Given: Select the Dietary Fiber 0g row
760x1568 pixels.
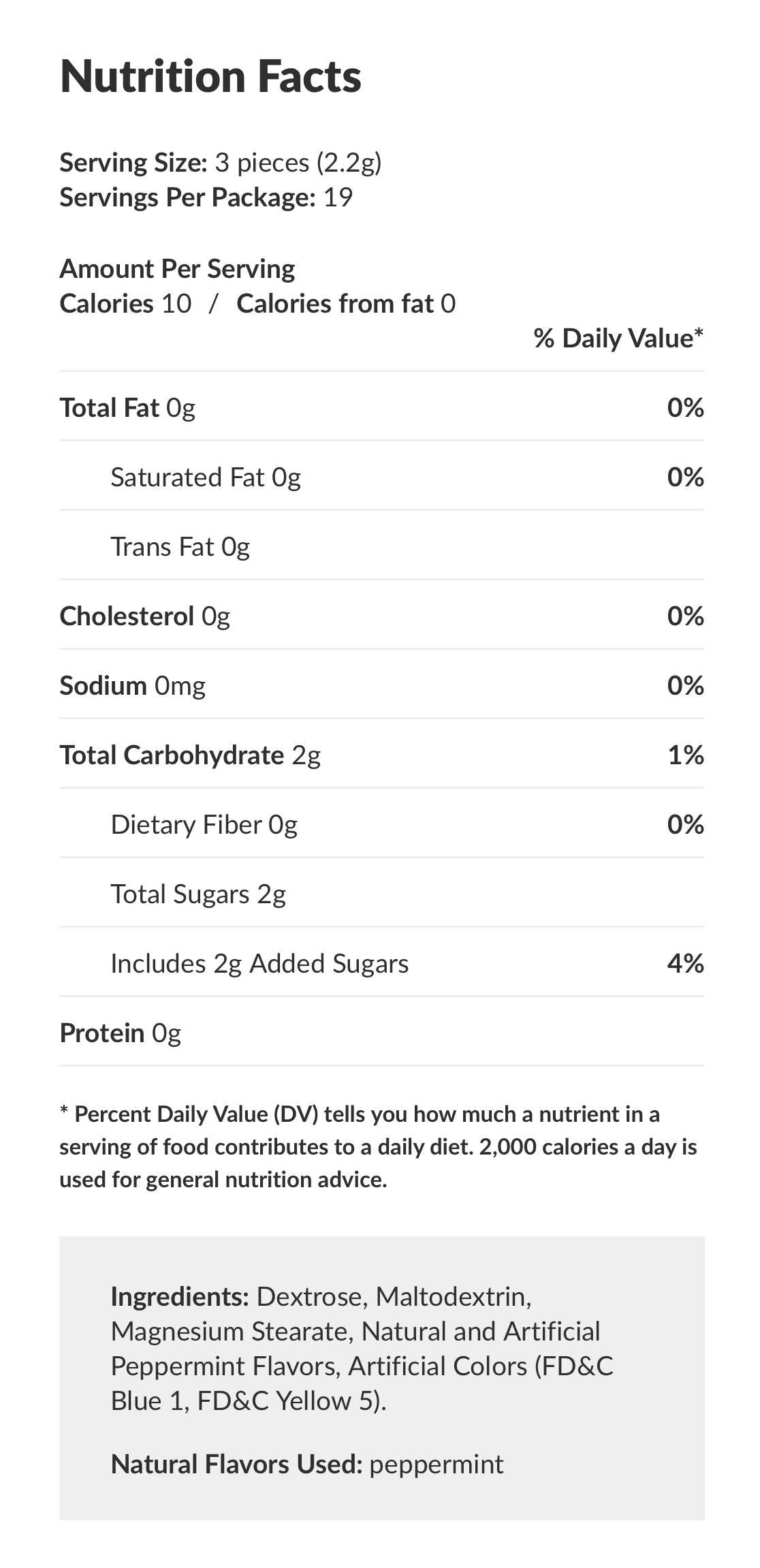Looking at the screenshot, I should 204,825.
